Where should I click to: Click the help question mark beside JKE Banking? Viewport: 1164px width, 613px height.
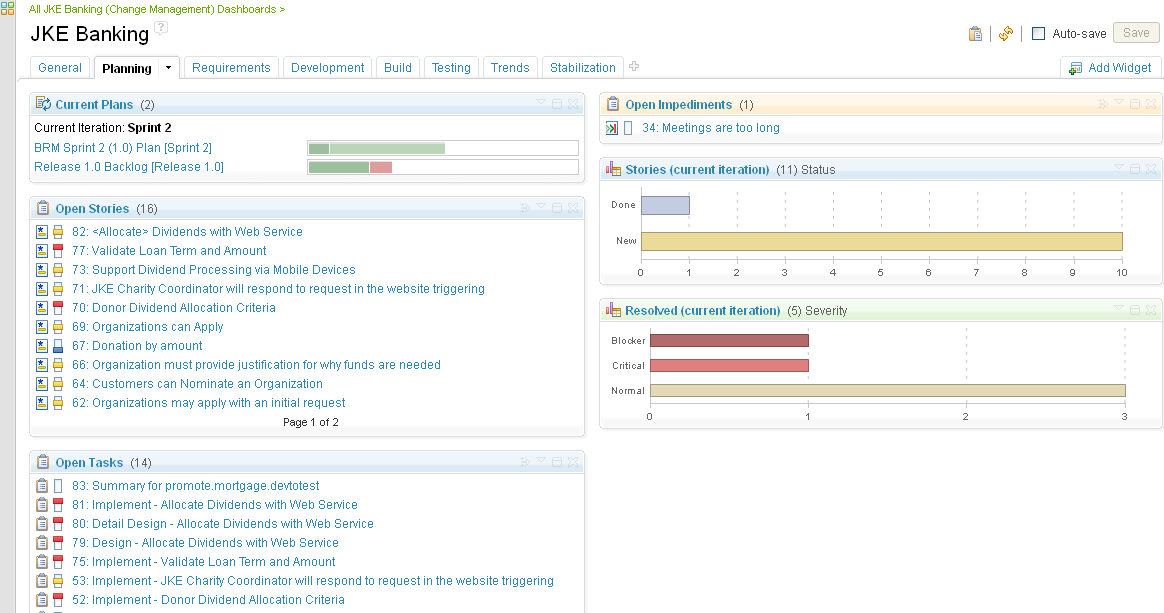[160, 29]
